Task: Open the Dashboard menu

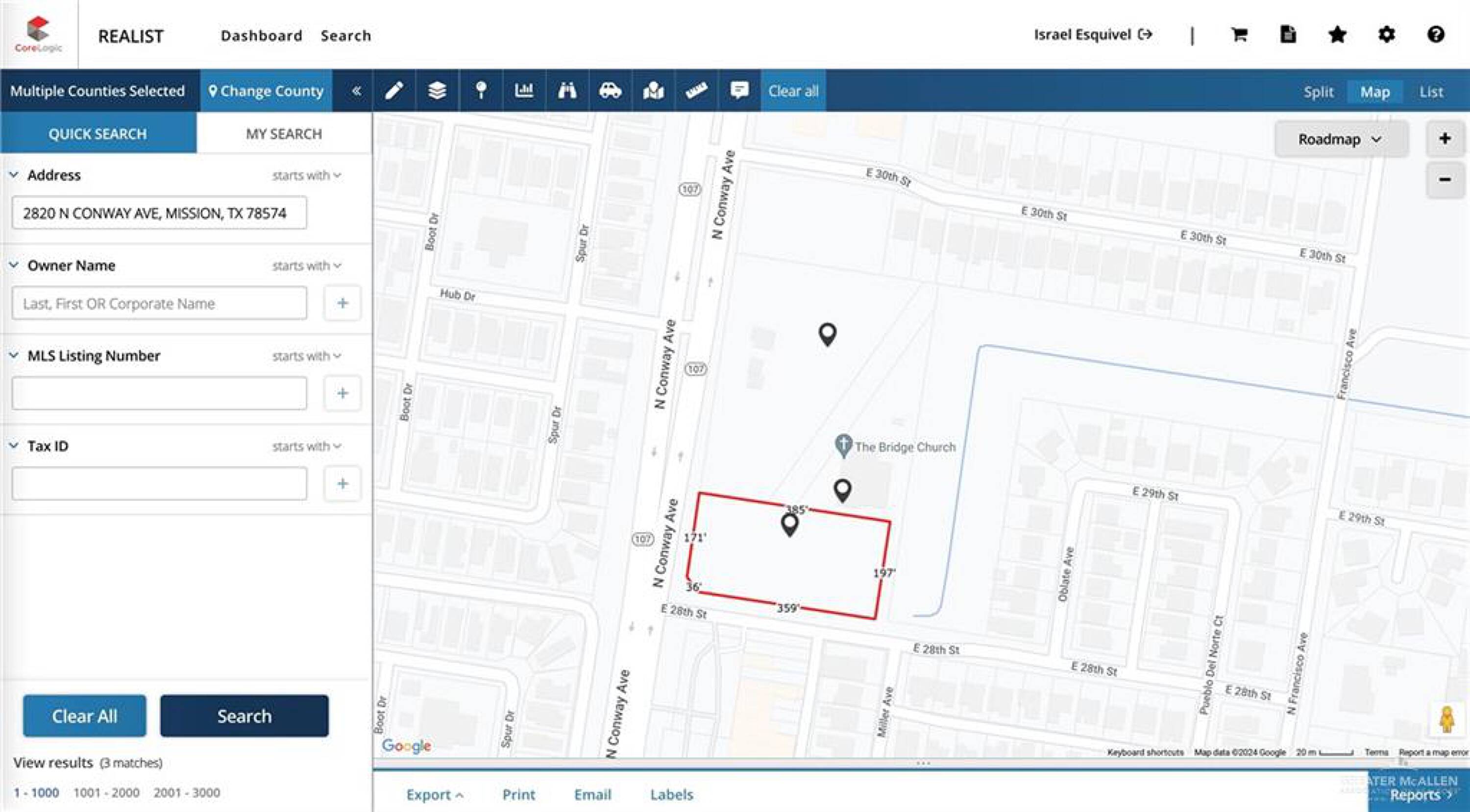Action: (x=261, y=36)
